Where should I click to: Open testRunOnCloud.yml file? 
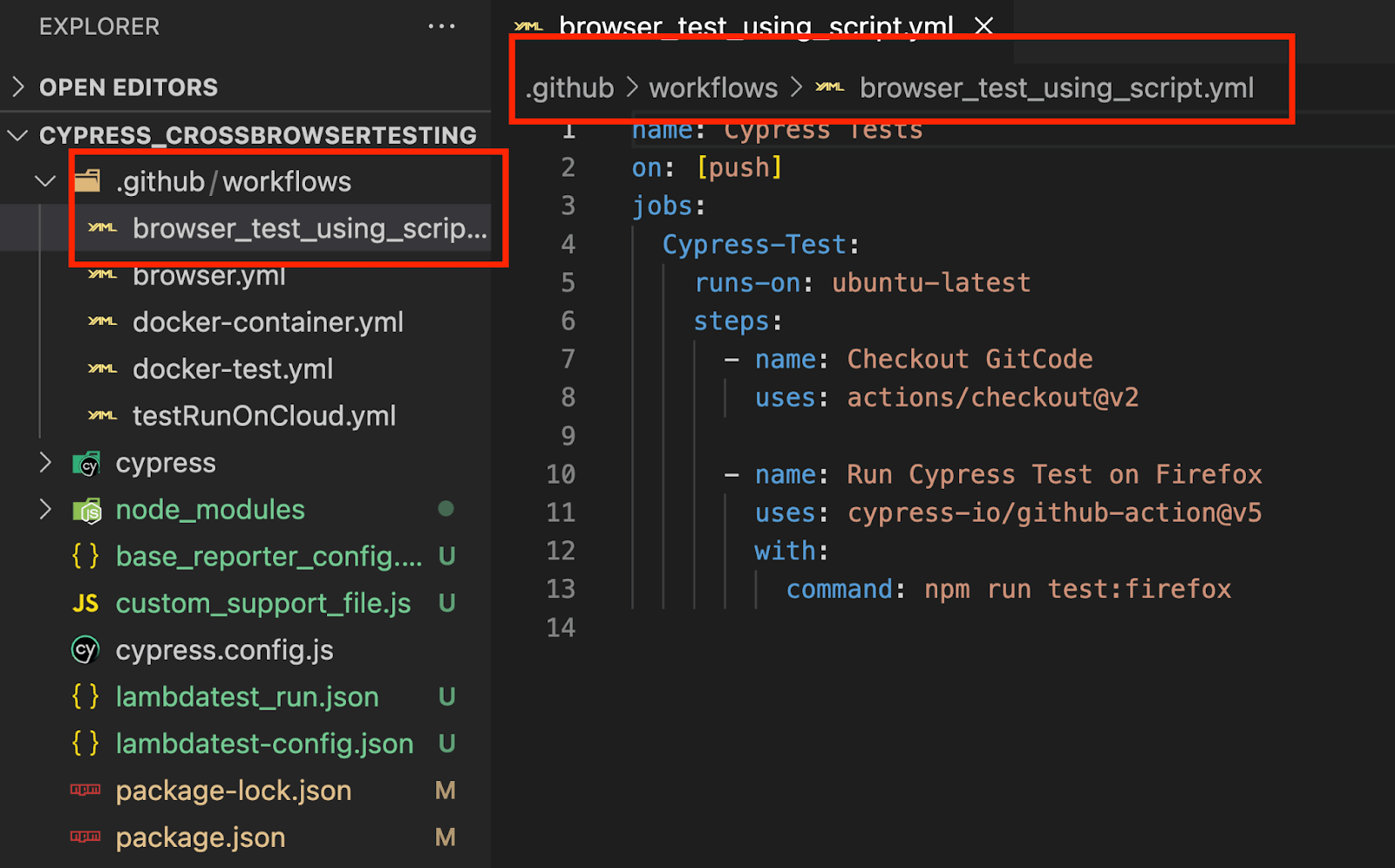pos(264,417)
